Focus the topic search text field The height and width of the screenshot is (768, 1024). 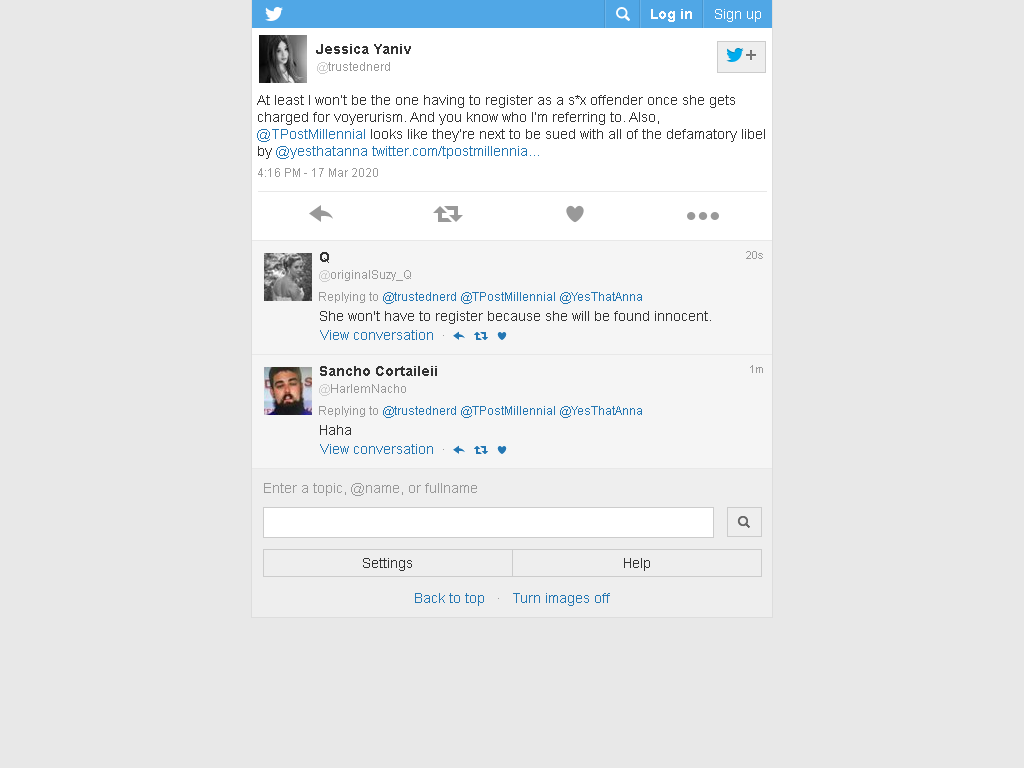pos(488,522)
